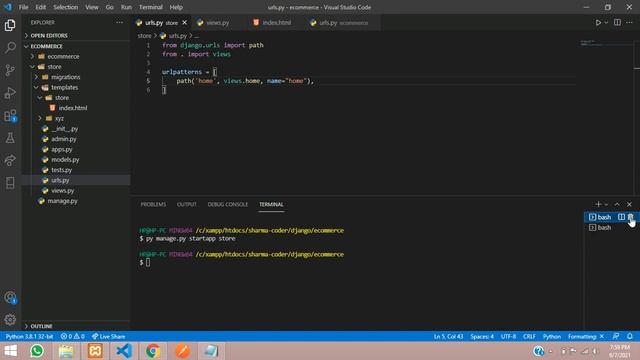Viewport: 640px width, 360px height.
Task: Open index.html in the file tree
Action: (x=73, y=108)
